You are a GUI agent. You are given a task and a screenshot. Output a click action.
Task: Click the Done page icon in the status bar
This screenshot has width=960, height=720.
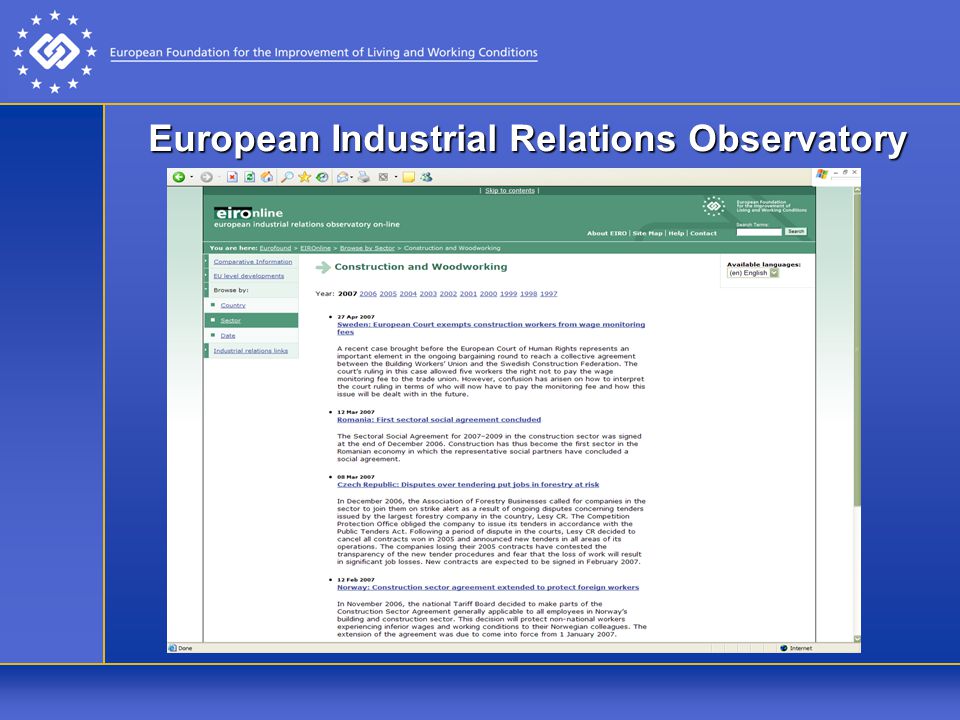[x=173, y=648]
